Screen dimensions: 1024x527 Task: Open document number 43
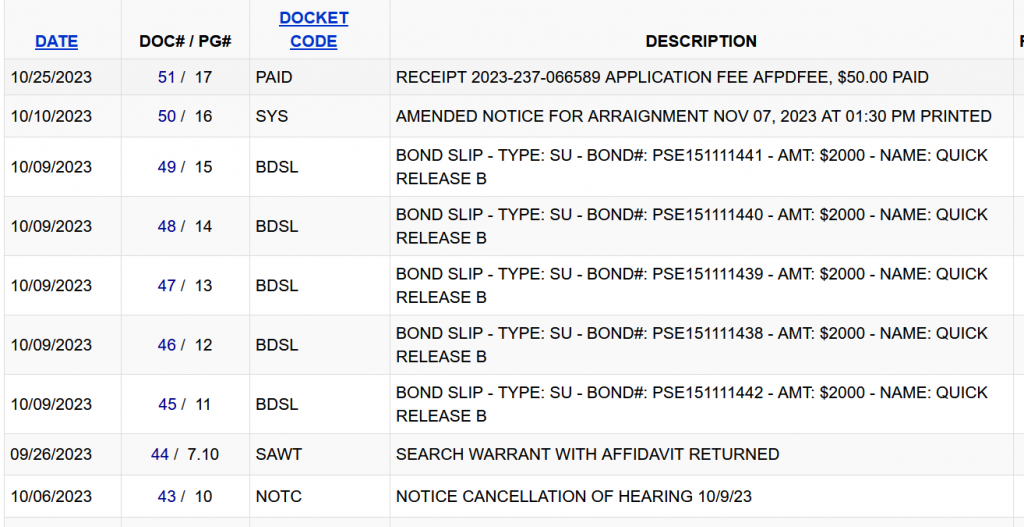167,496
